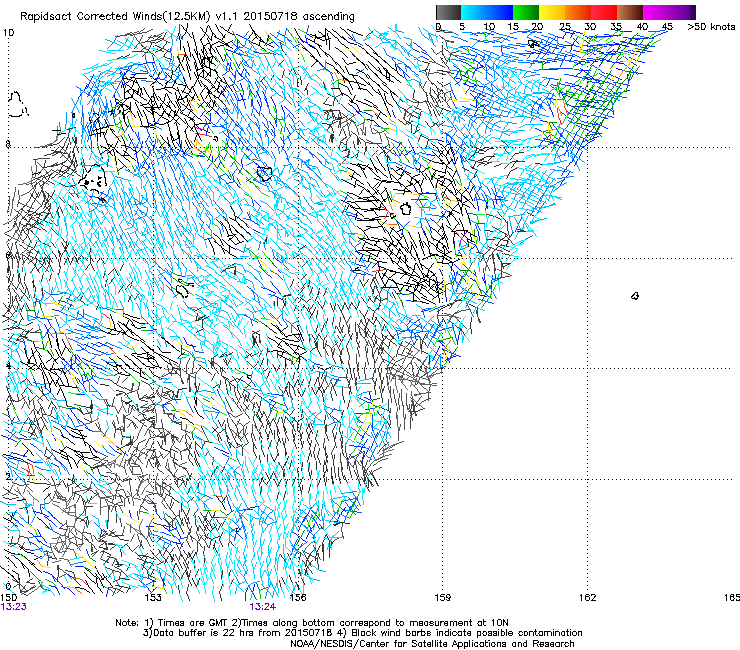Click the green 15-20 knots legend swatch
Viewport: 740px width, 650px height.
point(526,12)
